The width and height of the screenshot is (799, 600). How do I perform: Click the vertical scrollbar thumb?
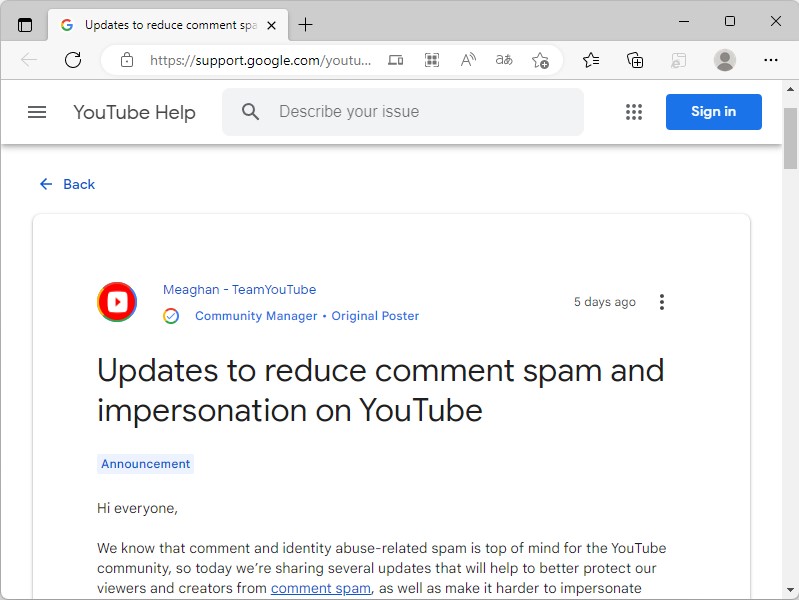[x=790, y=138]
